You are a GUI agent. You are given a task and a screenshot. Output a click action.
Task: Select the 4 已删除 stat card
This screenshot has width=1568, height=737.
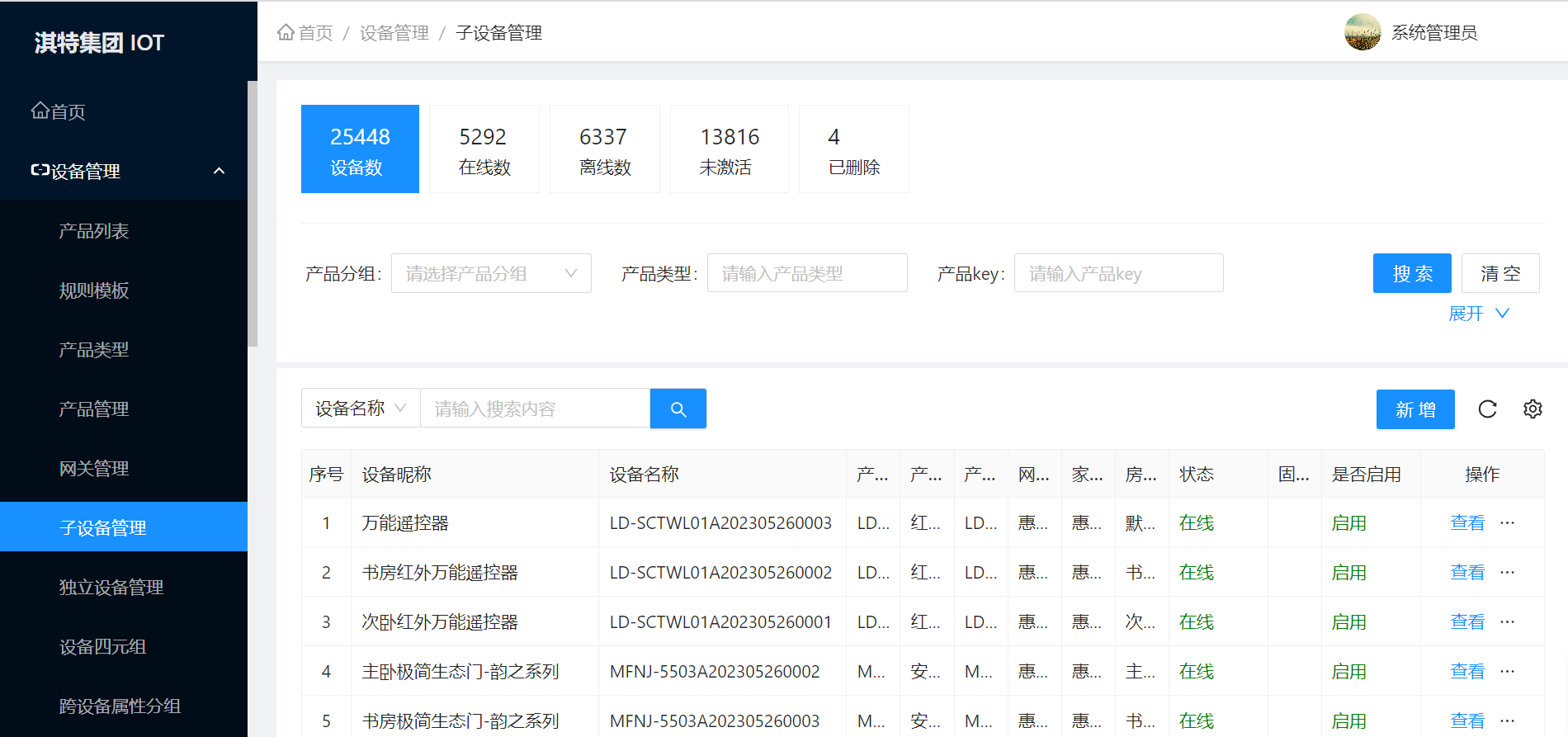coord(854,149)
